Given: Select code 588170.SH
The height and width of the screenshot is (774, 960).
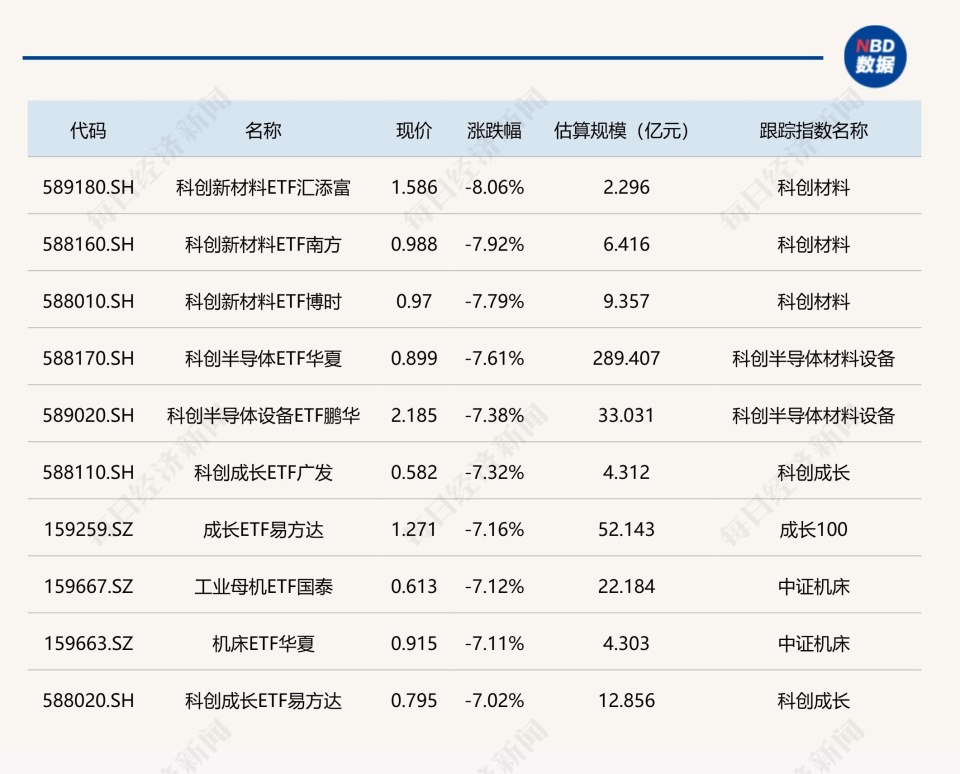Looking at the screenshot, I should click(88, 358).
